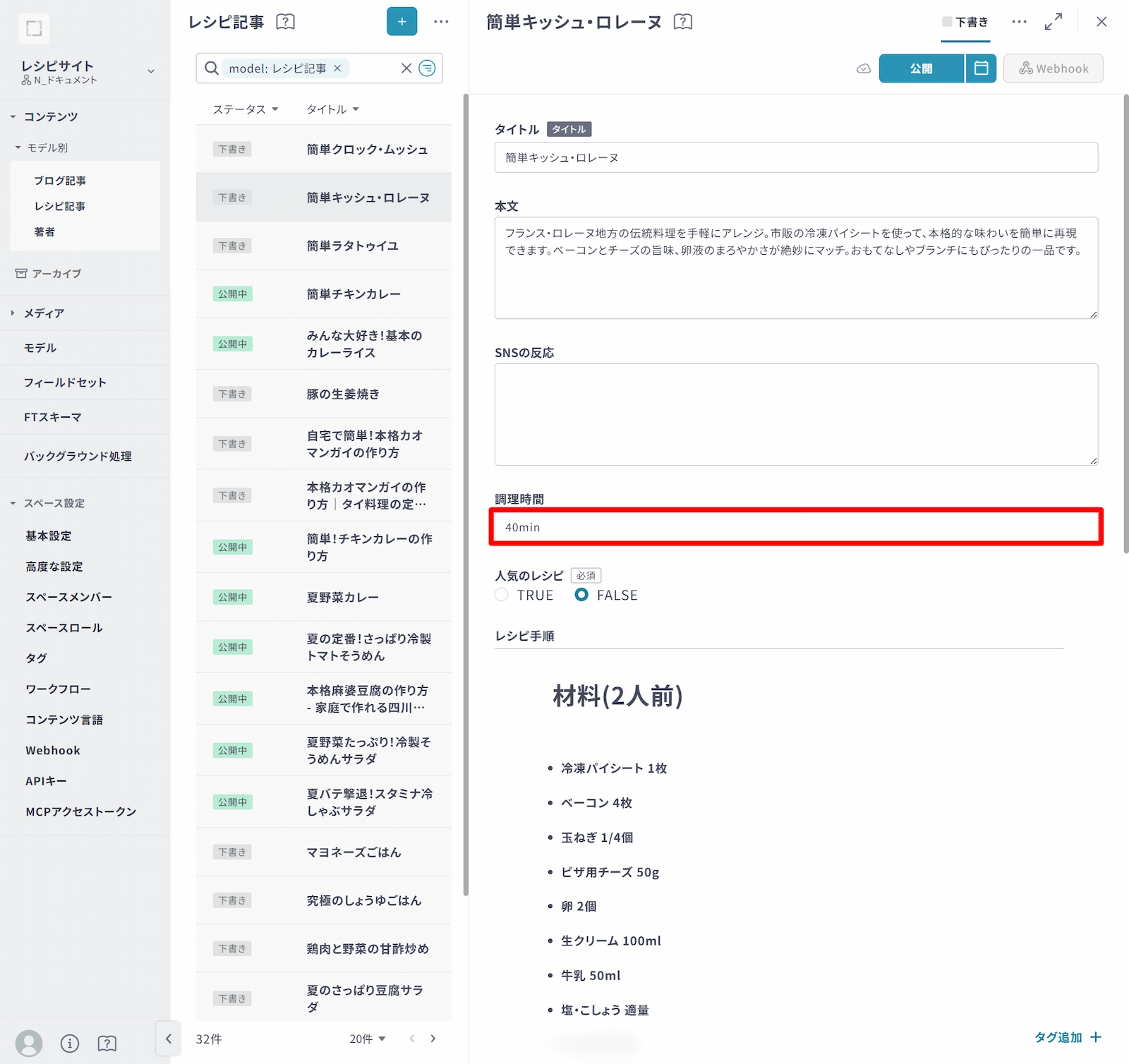Click the plus button to add recipe article
This screenshot has width=1129, height=1064.
click(402, 22)
